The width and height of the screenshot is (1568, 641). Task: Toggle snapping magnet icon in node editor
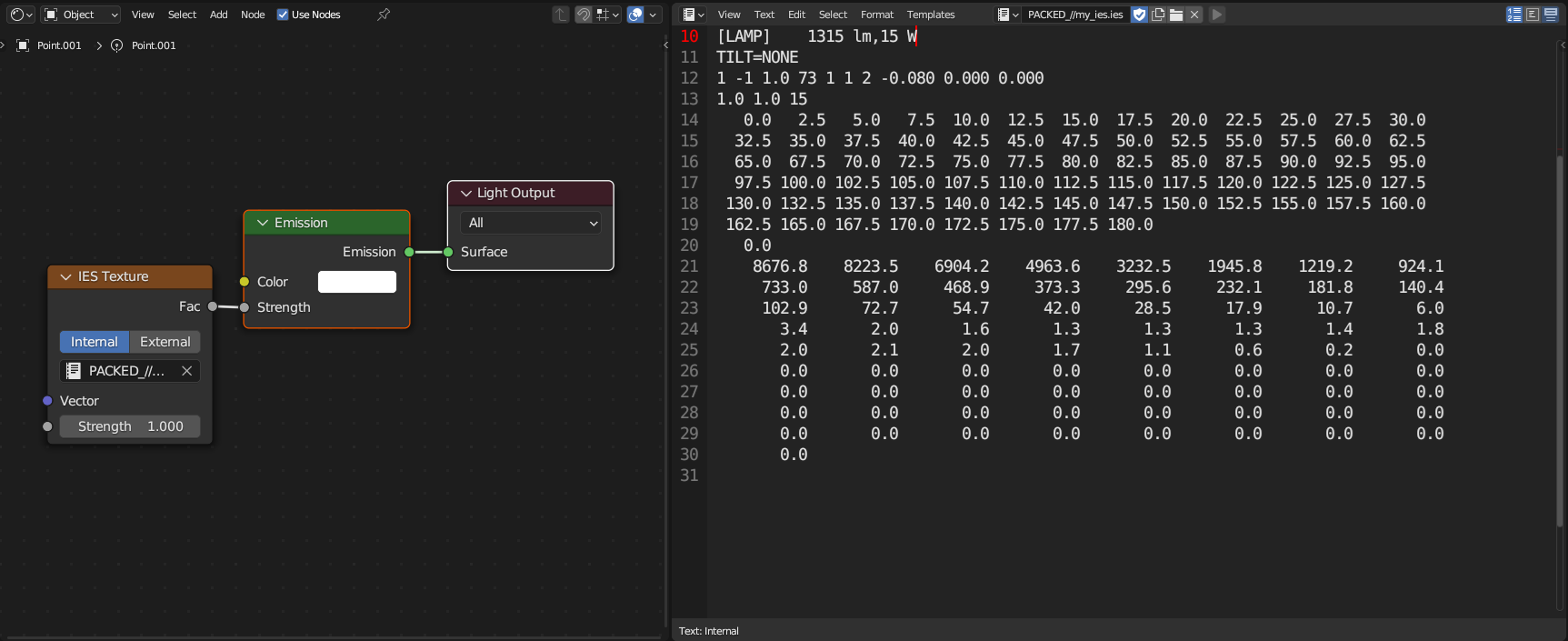point(584,15)
